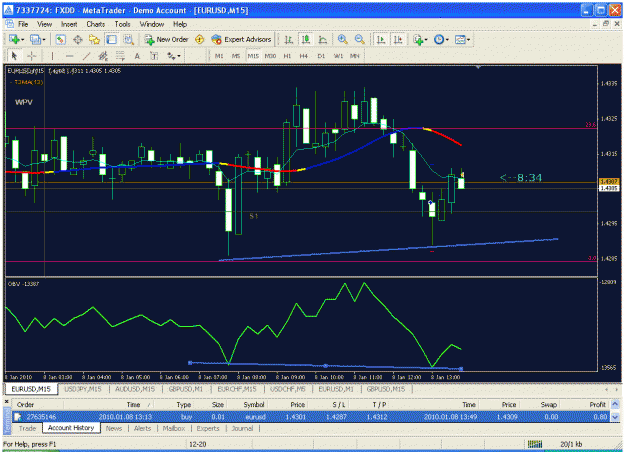
Task: Set timeframe to M30
Action: 270,56
